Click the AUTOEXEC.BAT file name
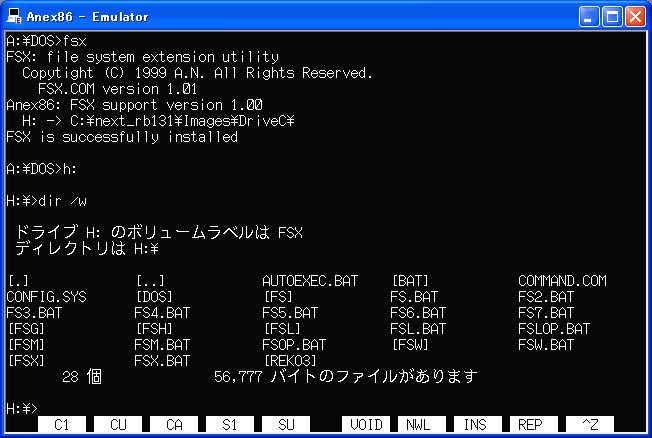The width and height of the screenshot is (652, 438). tap(310, 281)
